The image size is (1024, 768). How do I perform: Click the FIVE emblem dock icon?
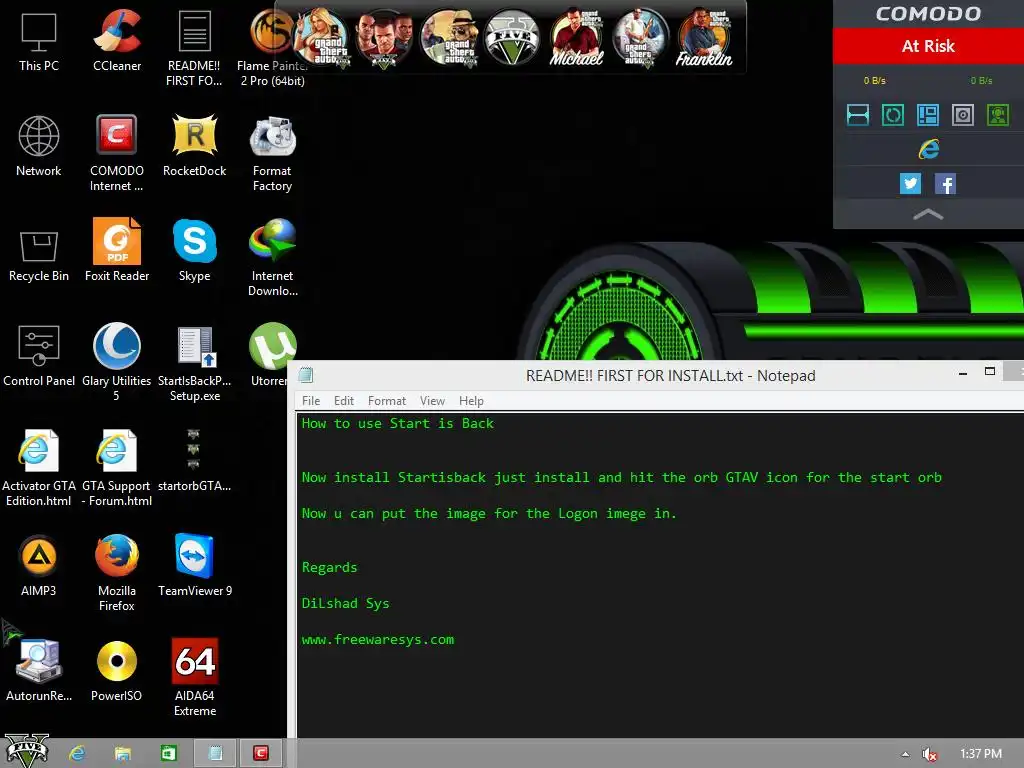click(512, 37)
